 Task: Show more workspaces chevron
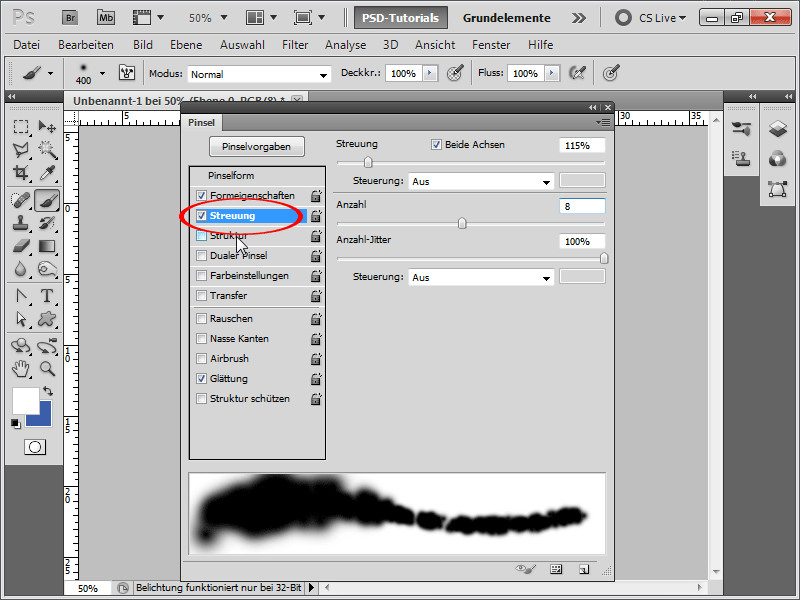[x=579, y=18]
